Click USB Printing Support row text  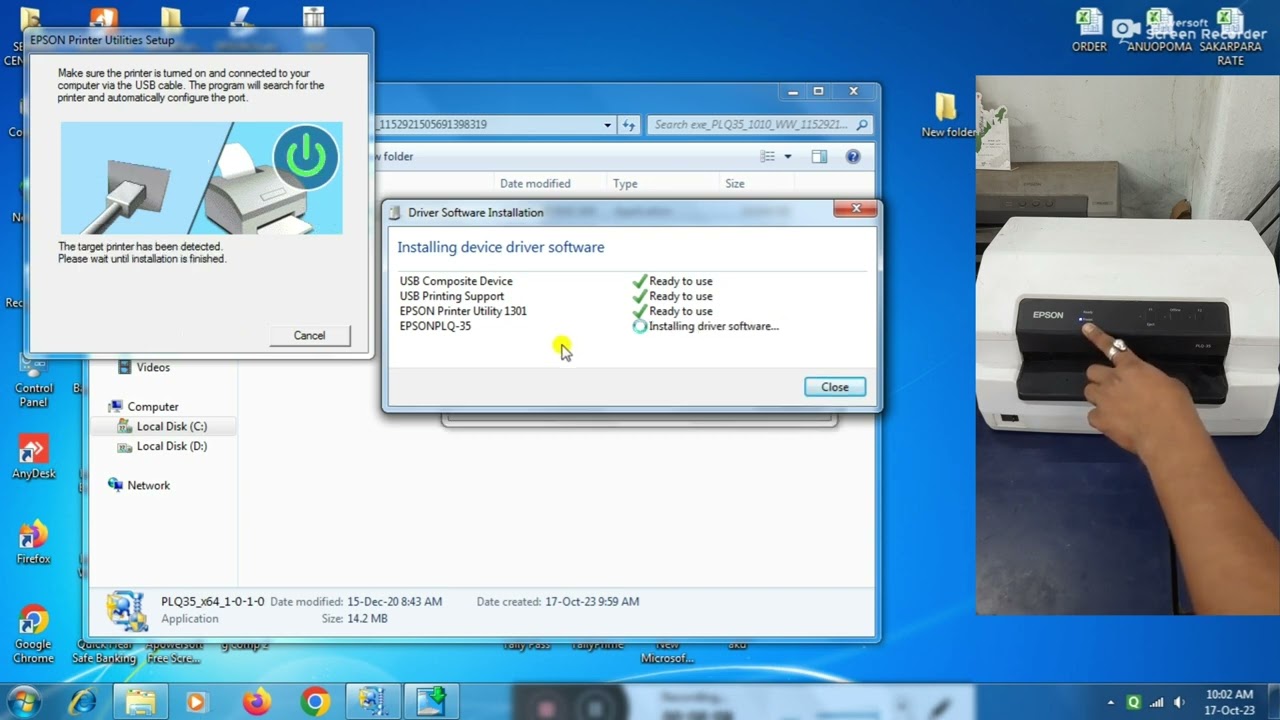click(x=452, y=296)
